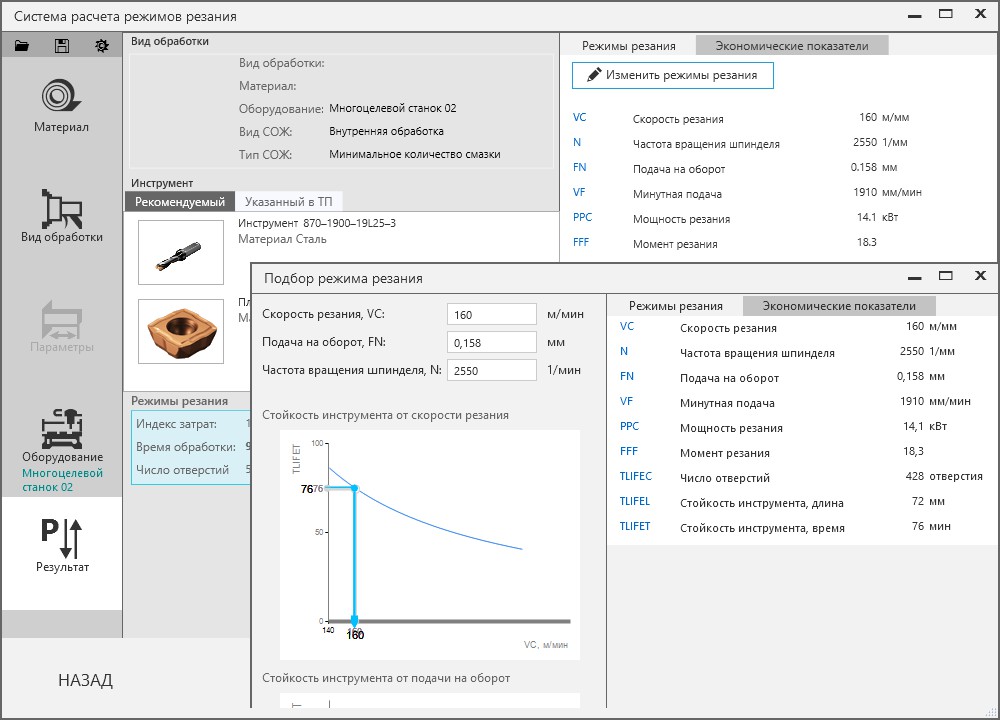Screen dimensions: 1000x720
Task: Click the Подача на оборот FN field
Action: (492, 342)
